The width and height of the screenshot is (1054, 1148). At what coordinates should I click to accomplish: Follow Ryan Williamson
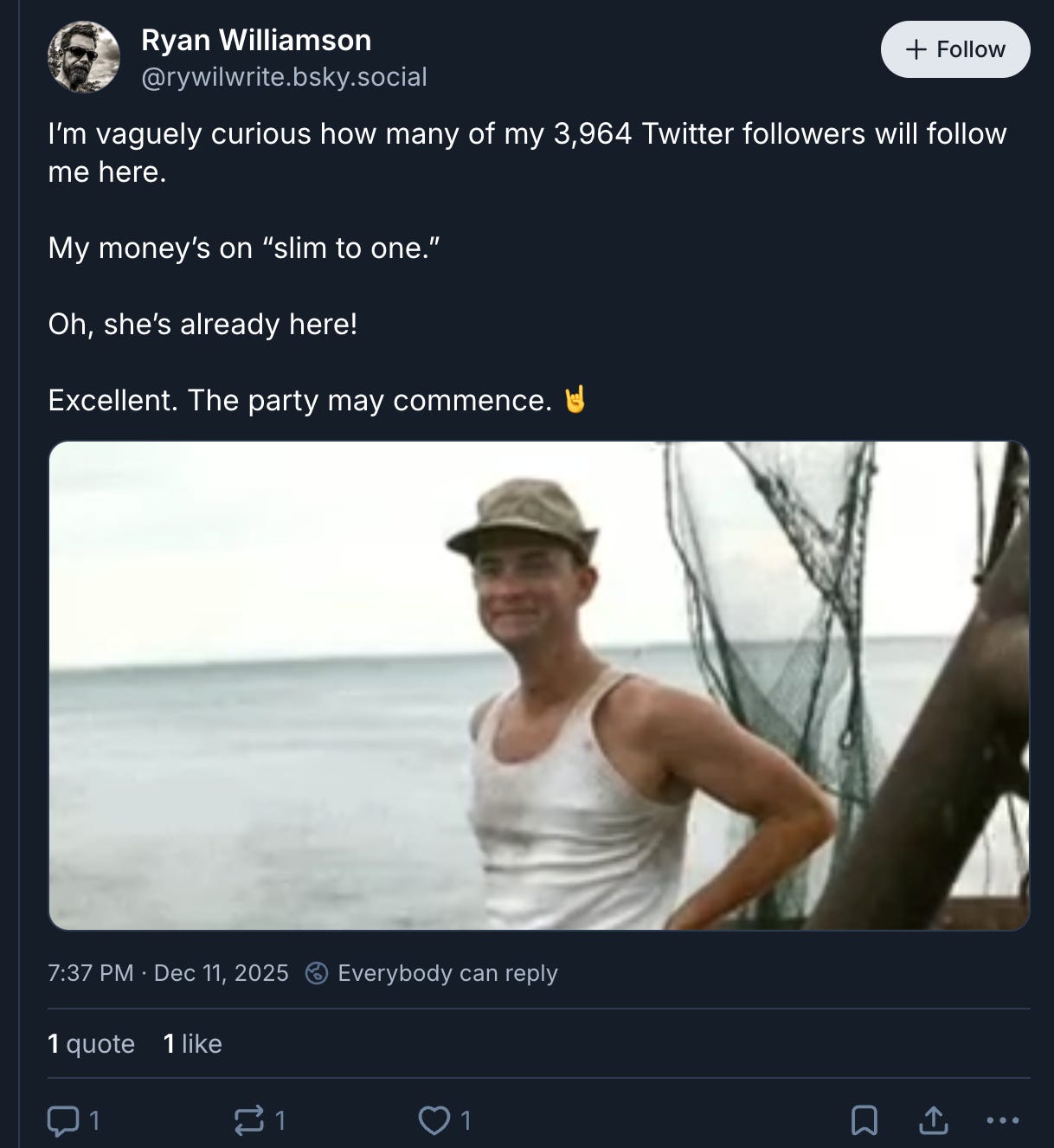[954, 49]
